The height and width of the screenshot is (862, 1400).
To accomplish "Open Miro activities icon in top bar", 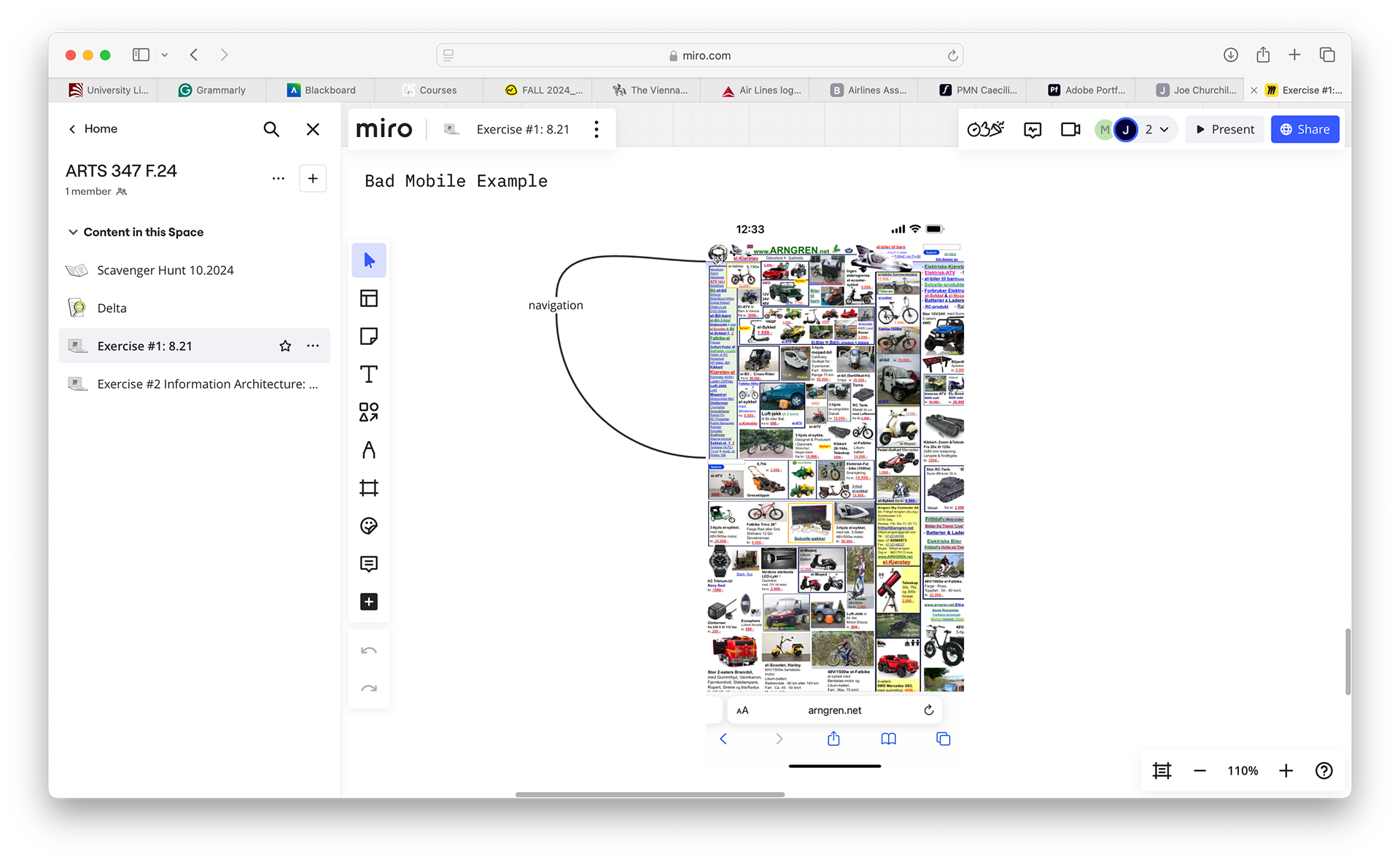I will pos(985,129).
